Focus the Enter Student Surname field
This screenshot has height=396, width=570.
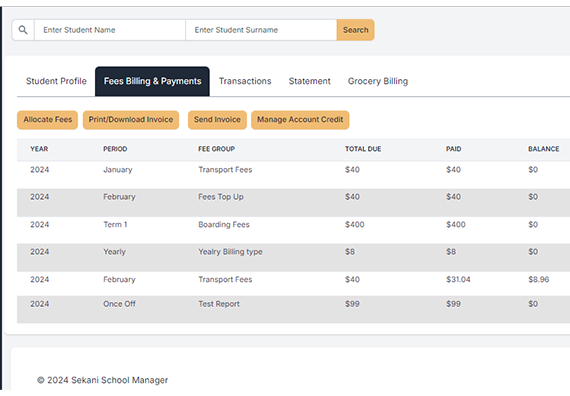click(261, 30)
